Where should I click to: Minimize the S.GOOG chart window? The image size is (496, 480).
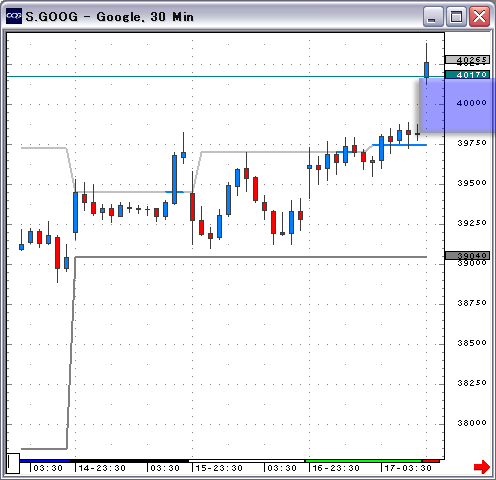coord(433,16)
